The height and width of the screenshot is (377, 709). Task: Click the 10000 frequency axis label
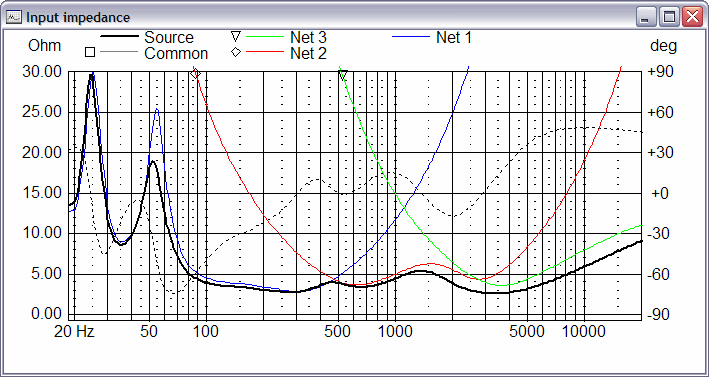pyautogui.click(x=585, y=332)
